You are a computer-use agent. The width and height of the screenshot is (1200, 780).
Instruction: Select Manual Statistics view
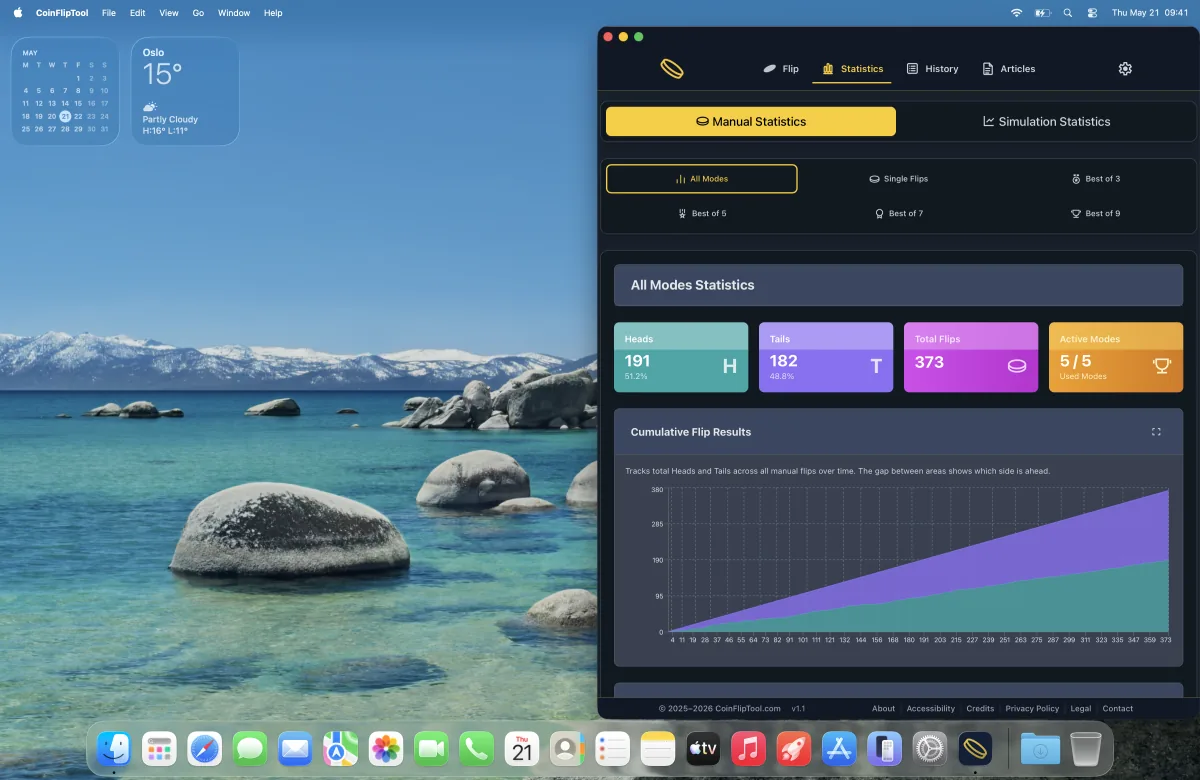point(751,121)
